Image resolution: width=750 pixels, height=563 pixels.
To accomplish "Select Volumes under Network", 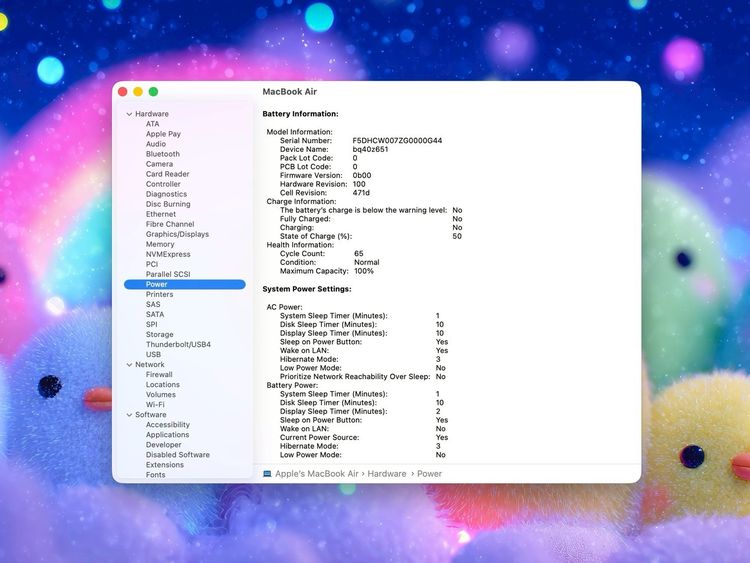I will [x=161, y=395].
